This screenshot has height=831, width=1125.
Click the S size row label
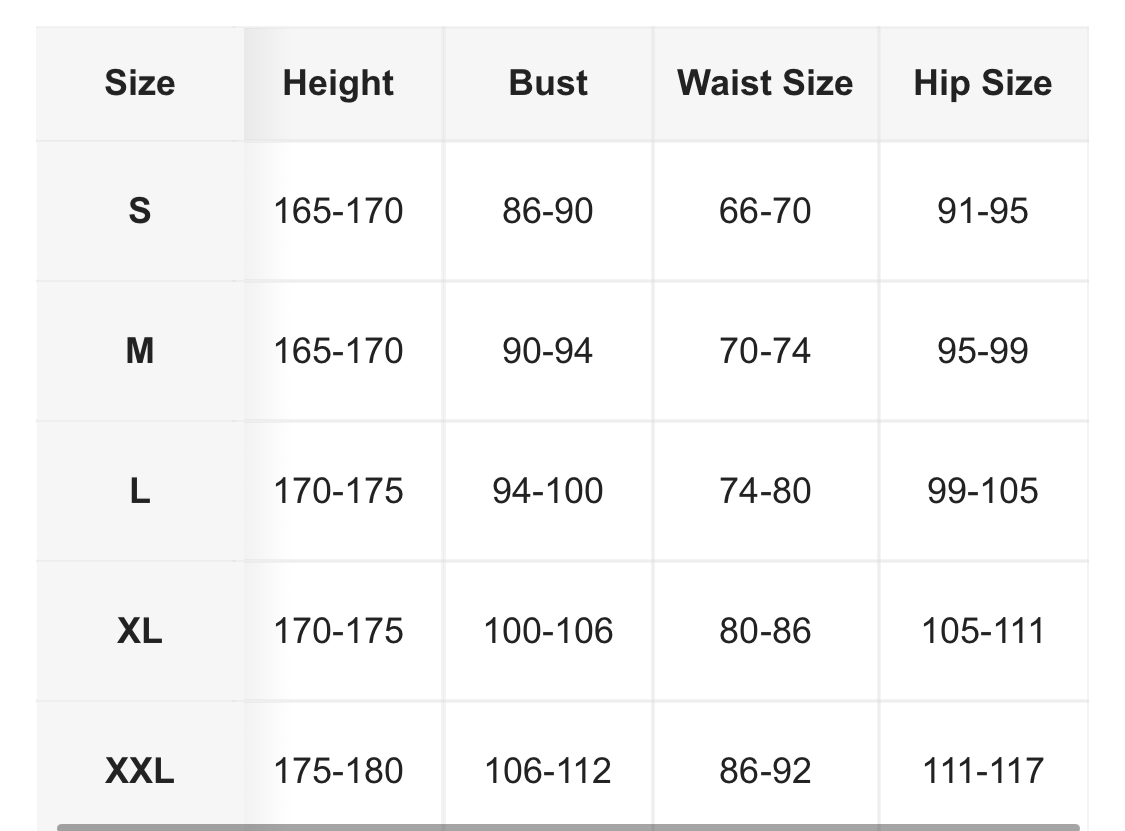pos(140,211)
